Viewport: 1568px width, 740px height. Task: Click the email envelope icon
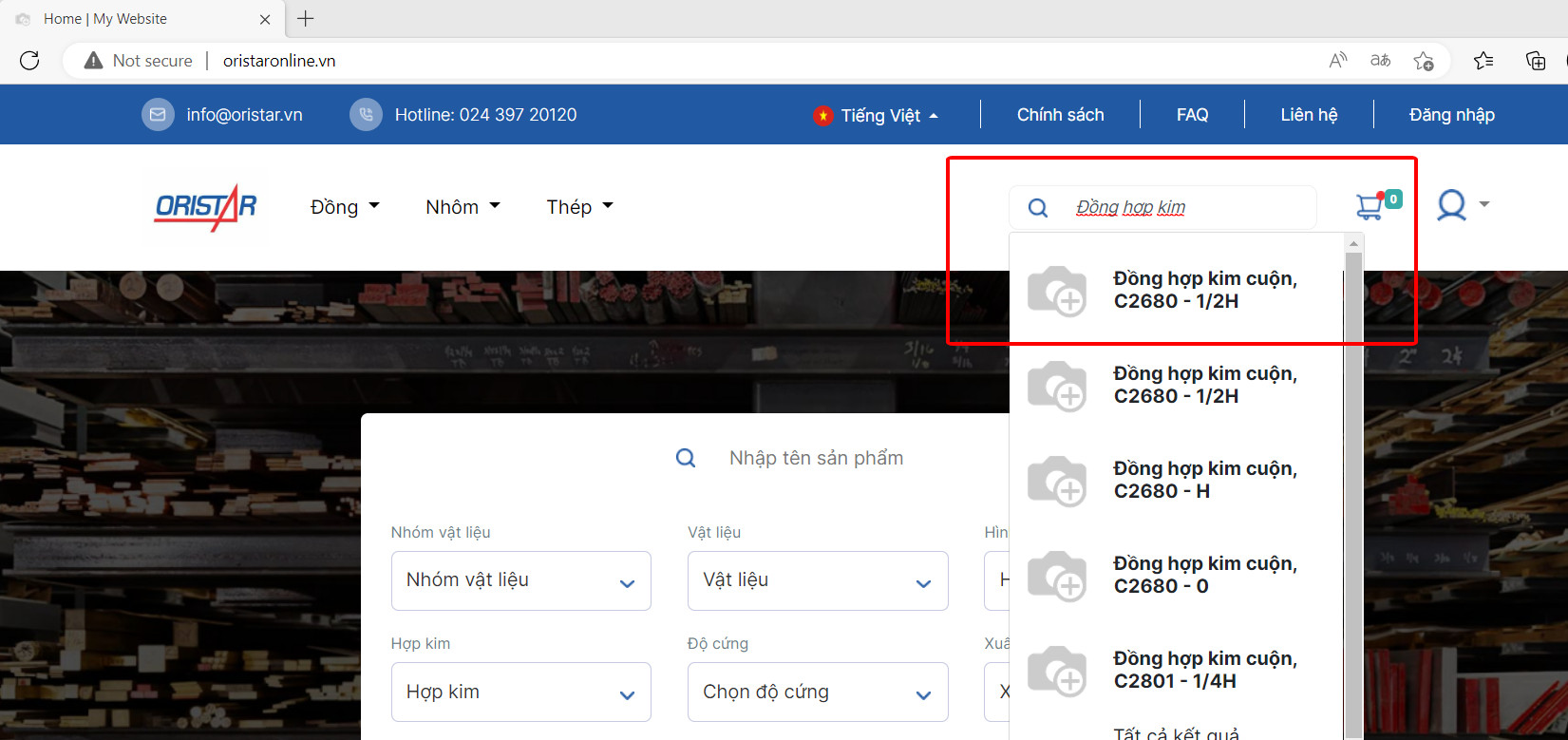click(x=158, y=115)
